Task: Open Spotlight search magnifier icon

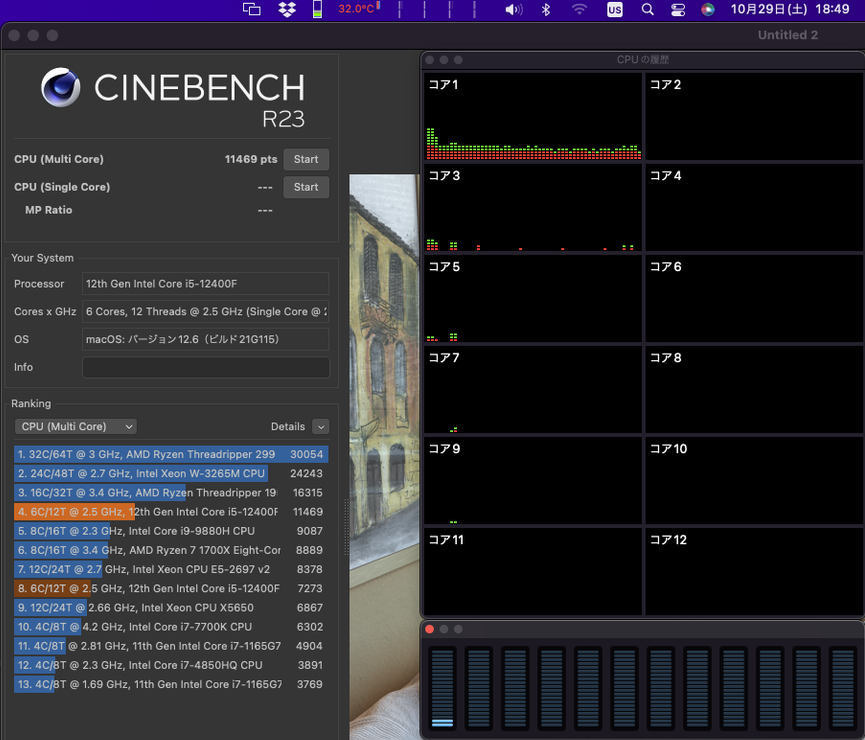Action: tap(648, 9)
